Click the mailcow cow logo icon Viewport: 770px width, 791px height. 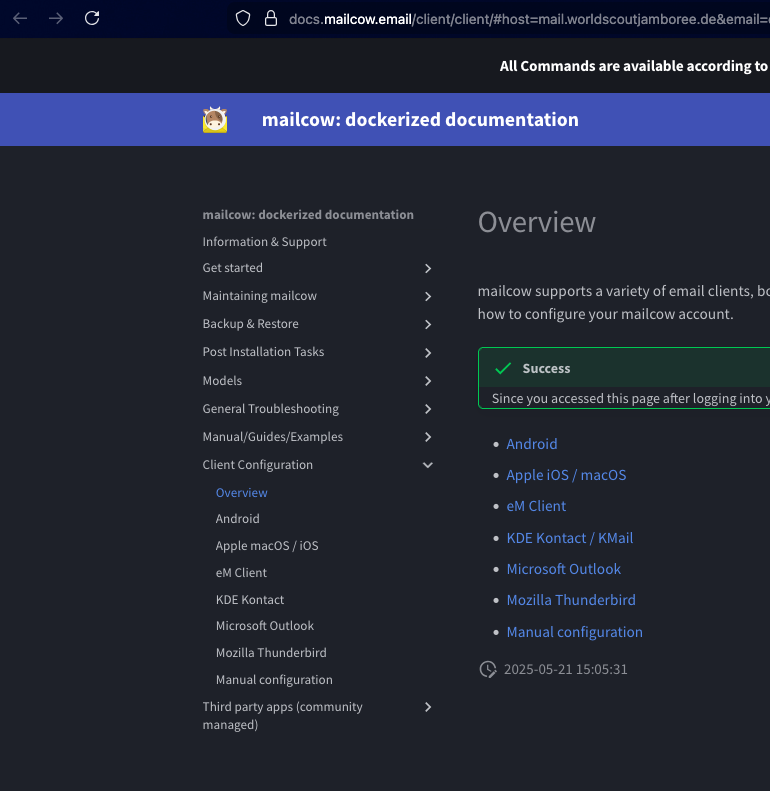click(215, 120)
